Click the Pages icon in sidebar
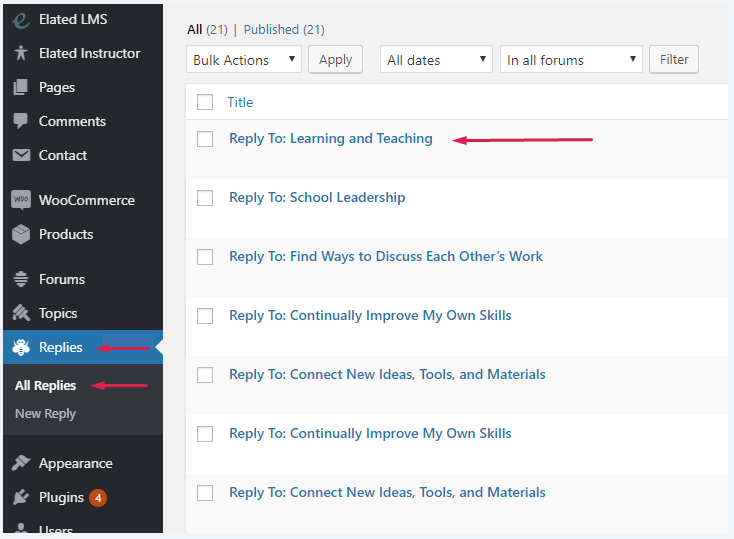The height and width of the screenshot is (539, 734). [x=21, y=87]
